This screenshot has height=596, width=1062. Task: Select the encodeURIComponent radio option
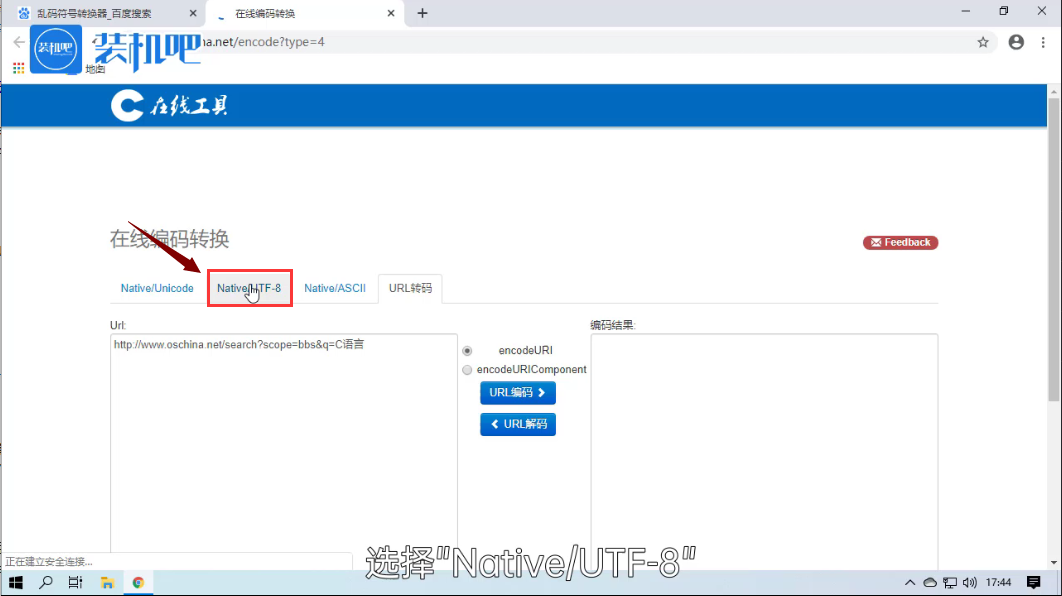pyautogui.click(x=467, y=370)
